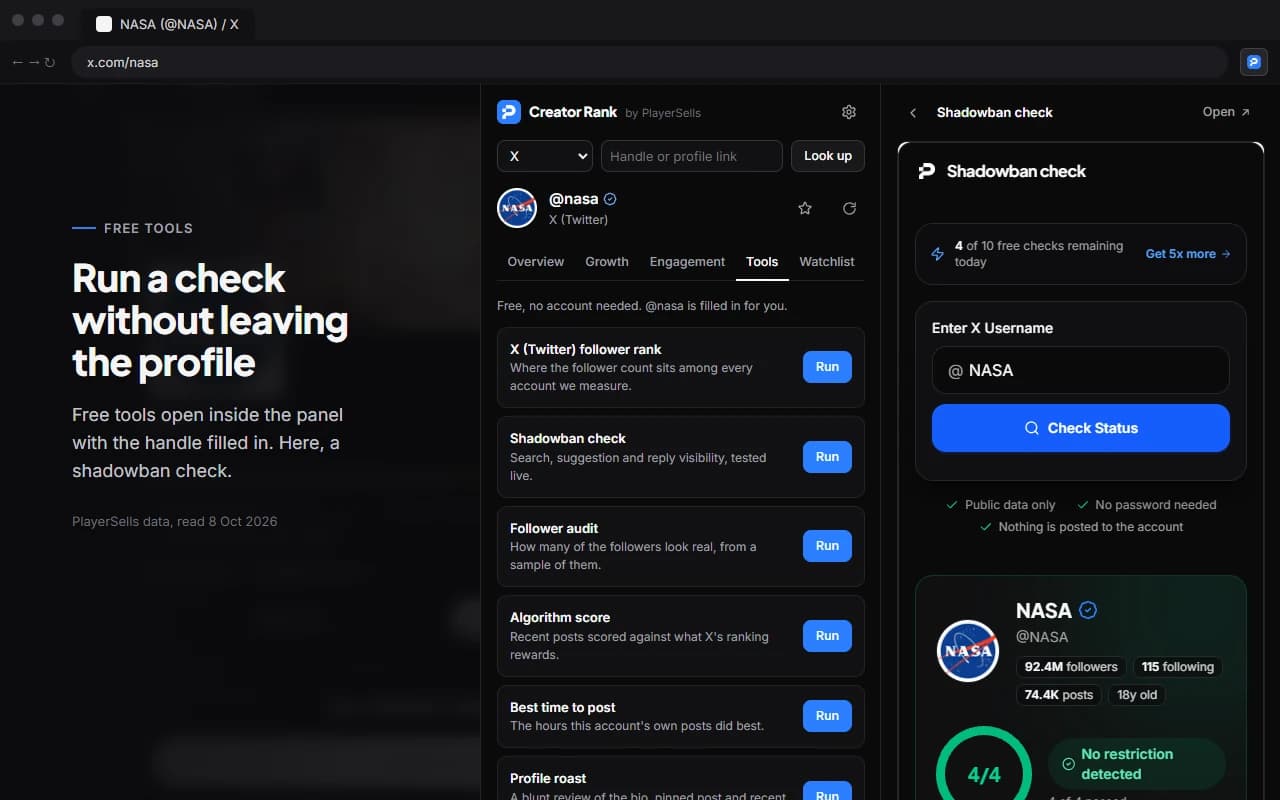Go back from Shadowban check panel

point(913,112)
